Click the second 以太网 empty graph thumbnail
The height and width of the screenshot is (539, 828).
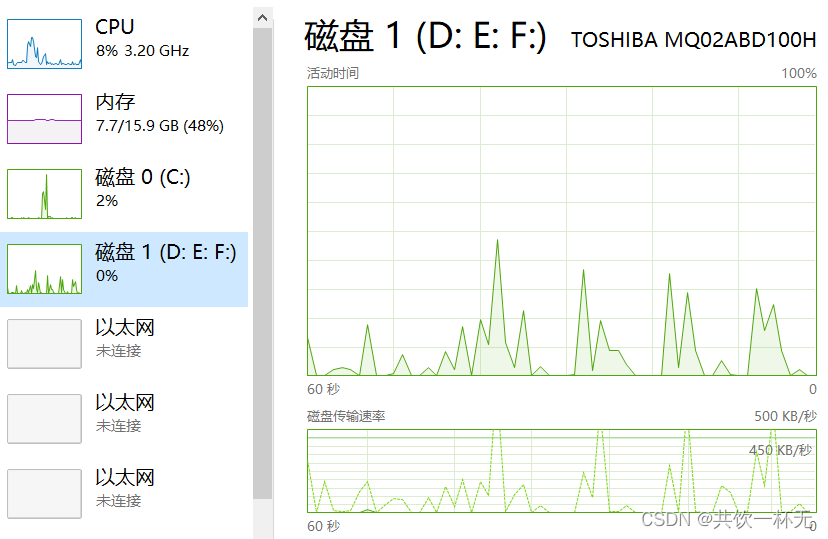44,419
